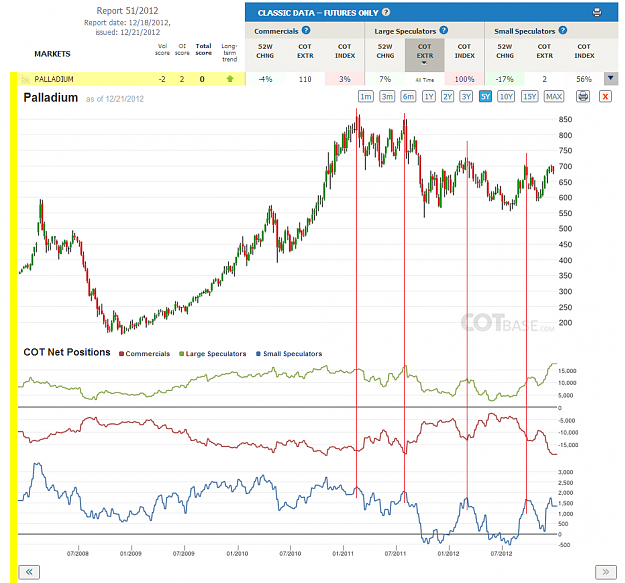The image size is (625, 583).
Task: Click the PALLADIUM market row name
Action: click(x=54, y=79)
